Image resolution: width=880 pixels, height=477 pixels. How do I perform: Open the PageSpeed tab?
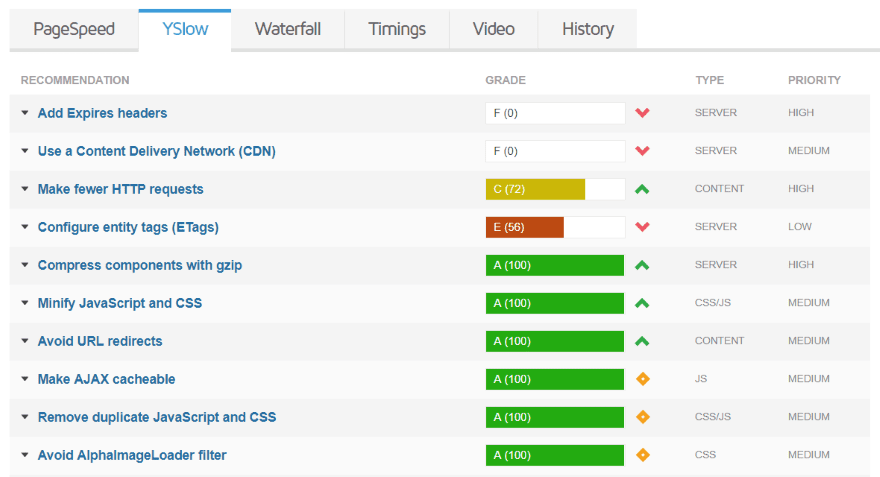tap(74, 29)
